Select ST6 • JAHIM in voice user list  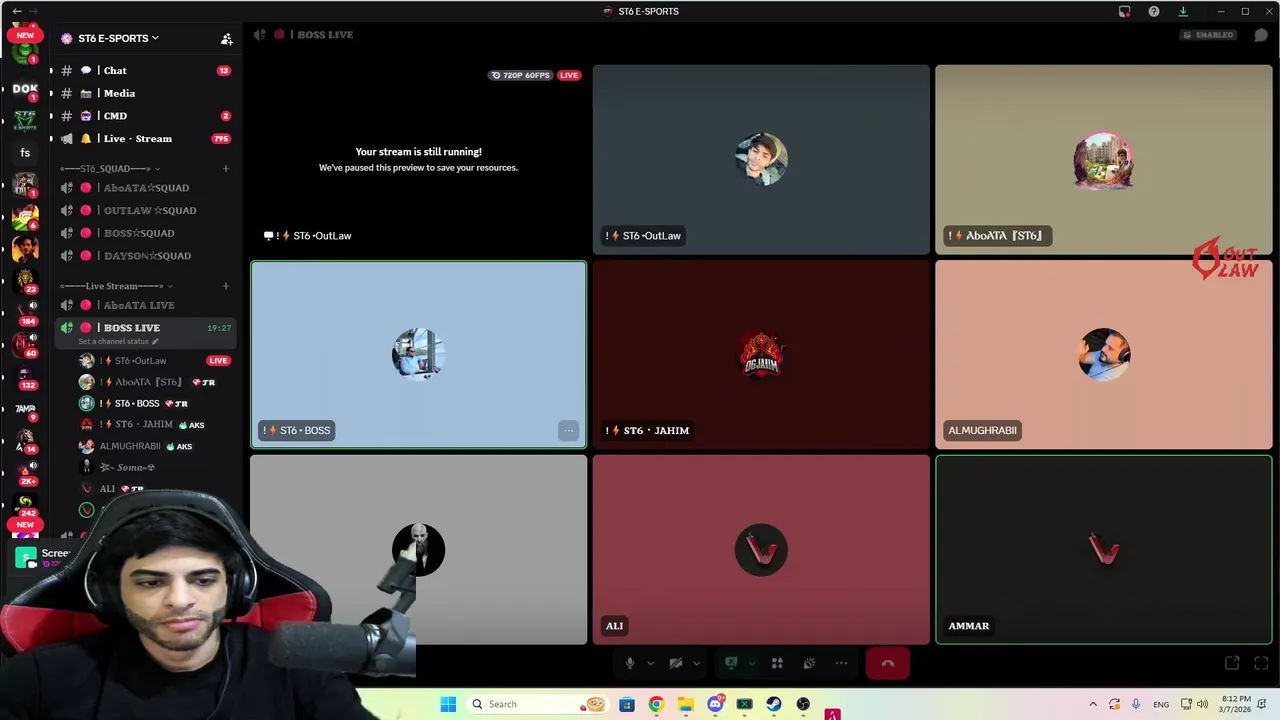tap(155, 424)
